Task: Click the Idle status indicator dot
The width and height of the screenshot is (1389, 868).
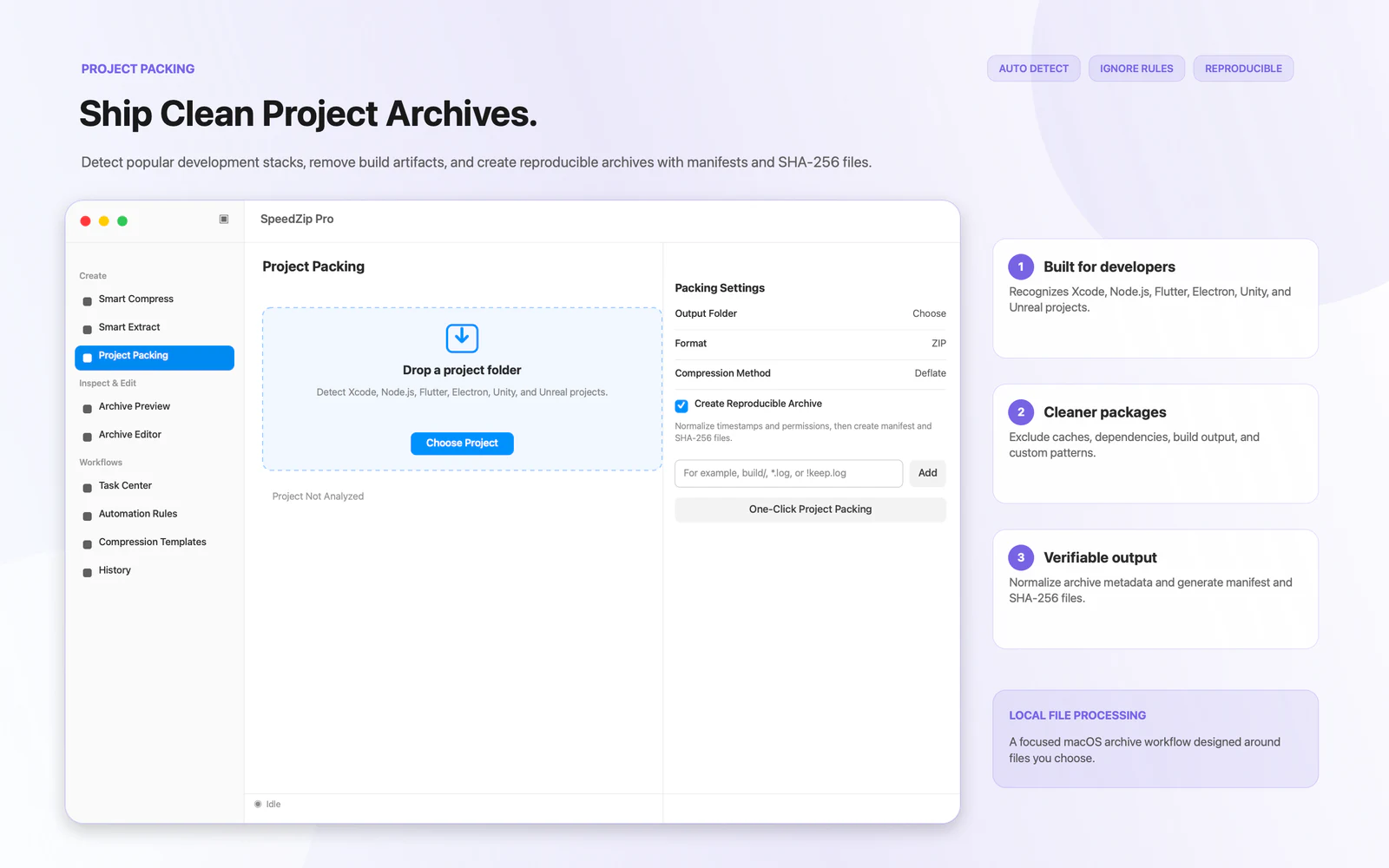Action: [258, 804]
